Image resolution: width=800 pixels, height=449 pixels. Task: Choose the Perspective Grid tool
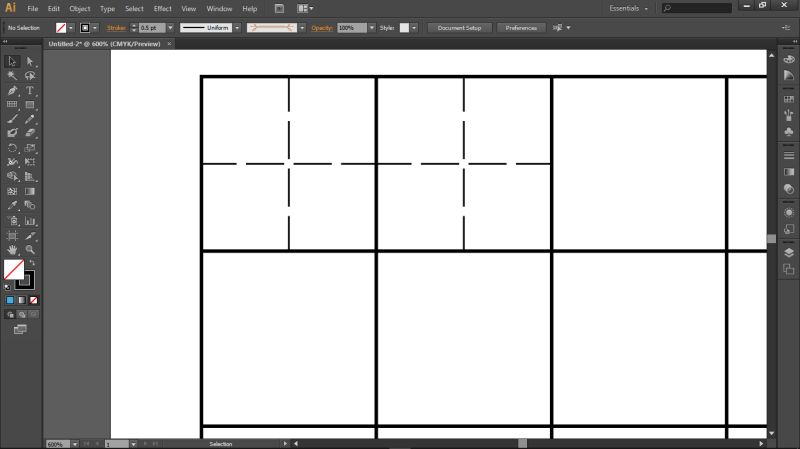30,177
